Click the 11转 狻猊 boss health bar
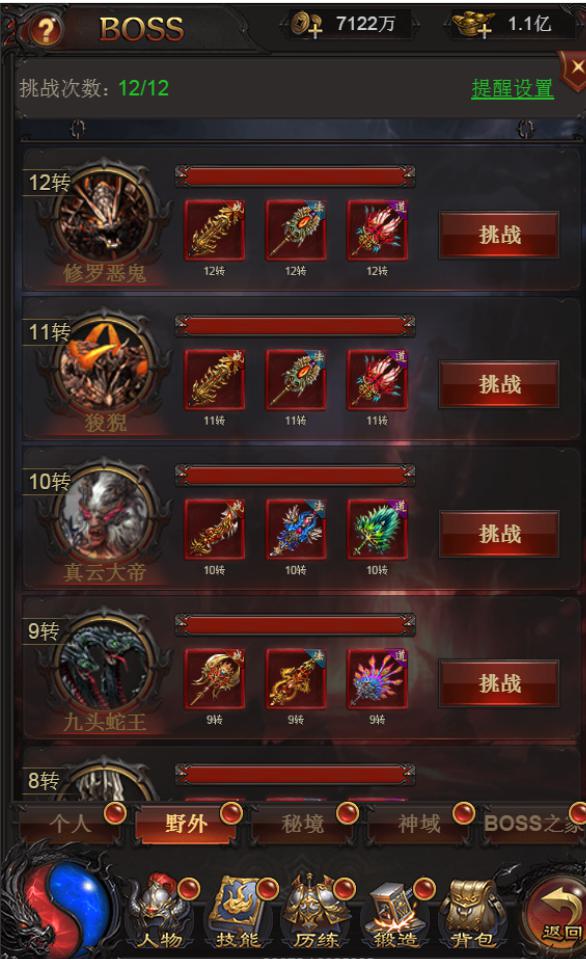Viewport: 586px width, 959px height. pyautogui.click(x=295, y=325)
